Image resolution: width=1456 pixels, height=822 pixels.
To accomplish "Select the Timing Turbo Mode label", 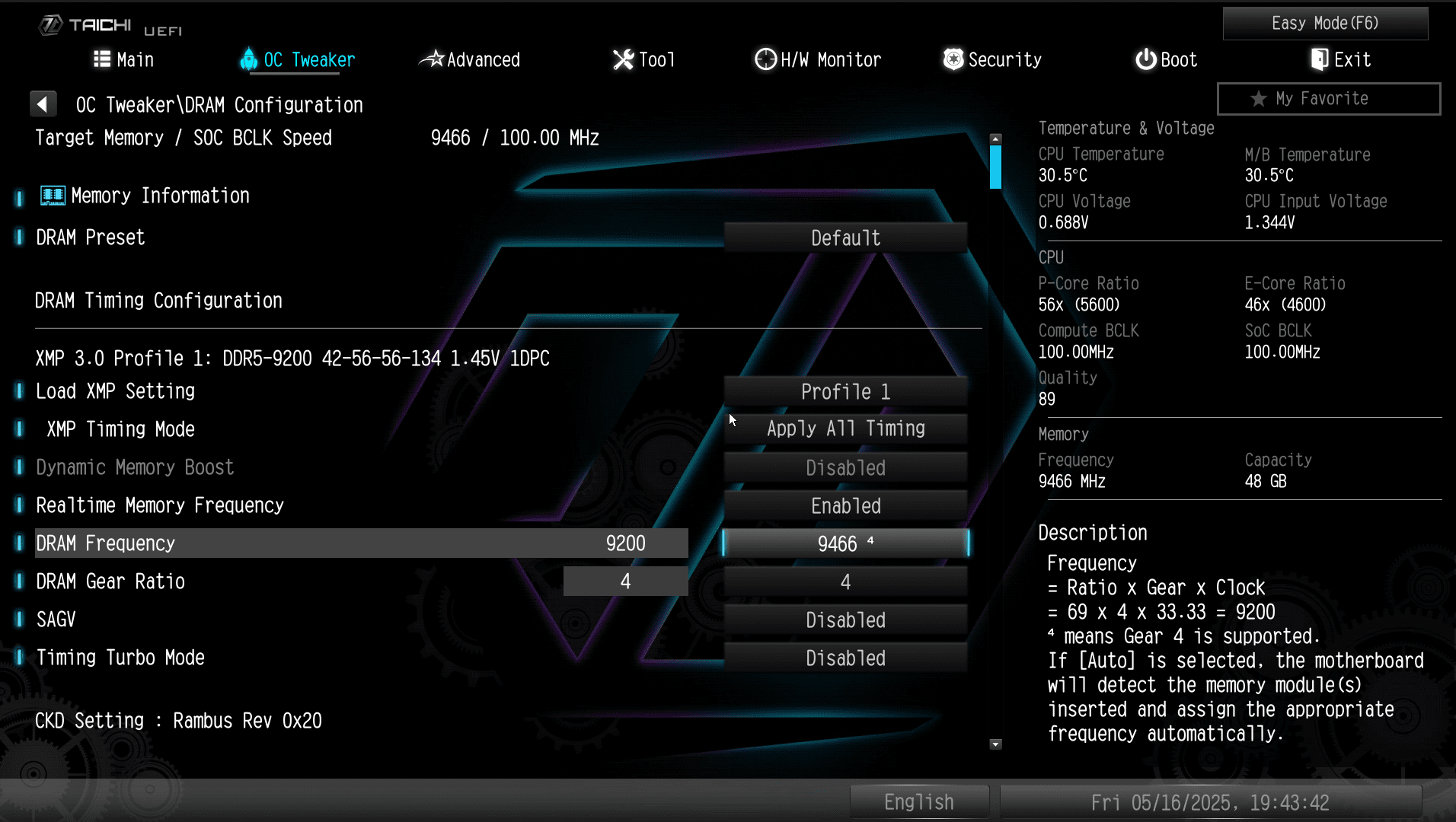I will (120, 658).
